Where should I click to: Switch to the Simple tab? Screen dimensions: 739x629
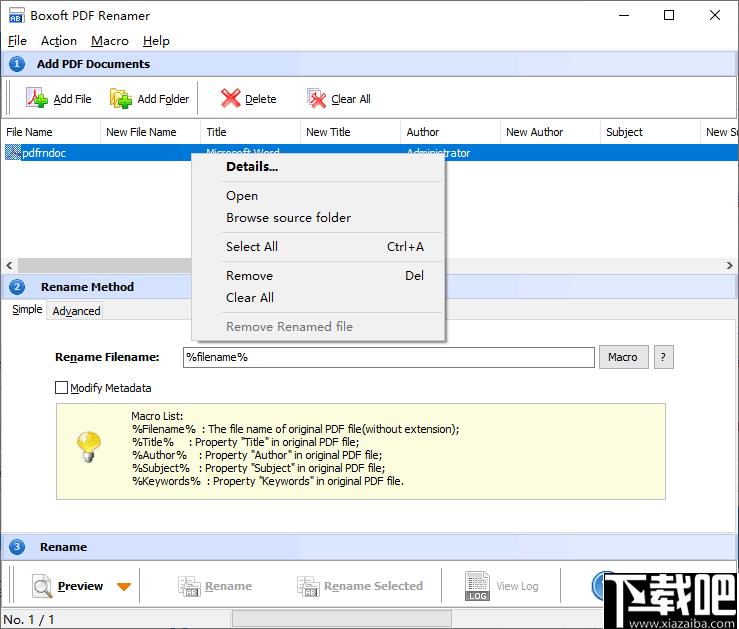(27, 310)
